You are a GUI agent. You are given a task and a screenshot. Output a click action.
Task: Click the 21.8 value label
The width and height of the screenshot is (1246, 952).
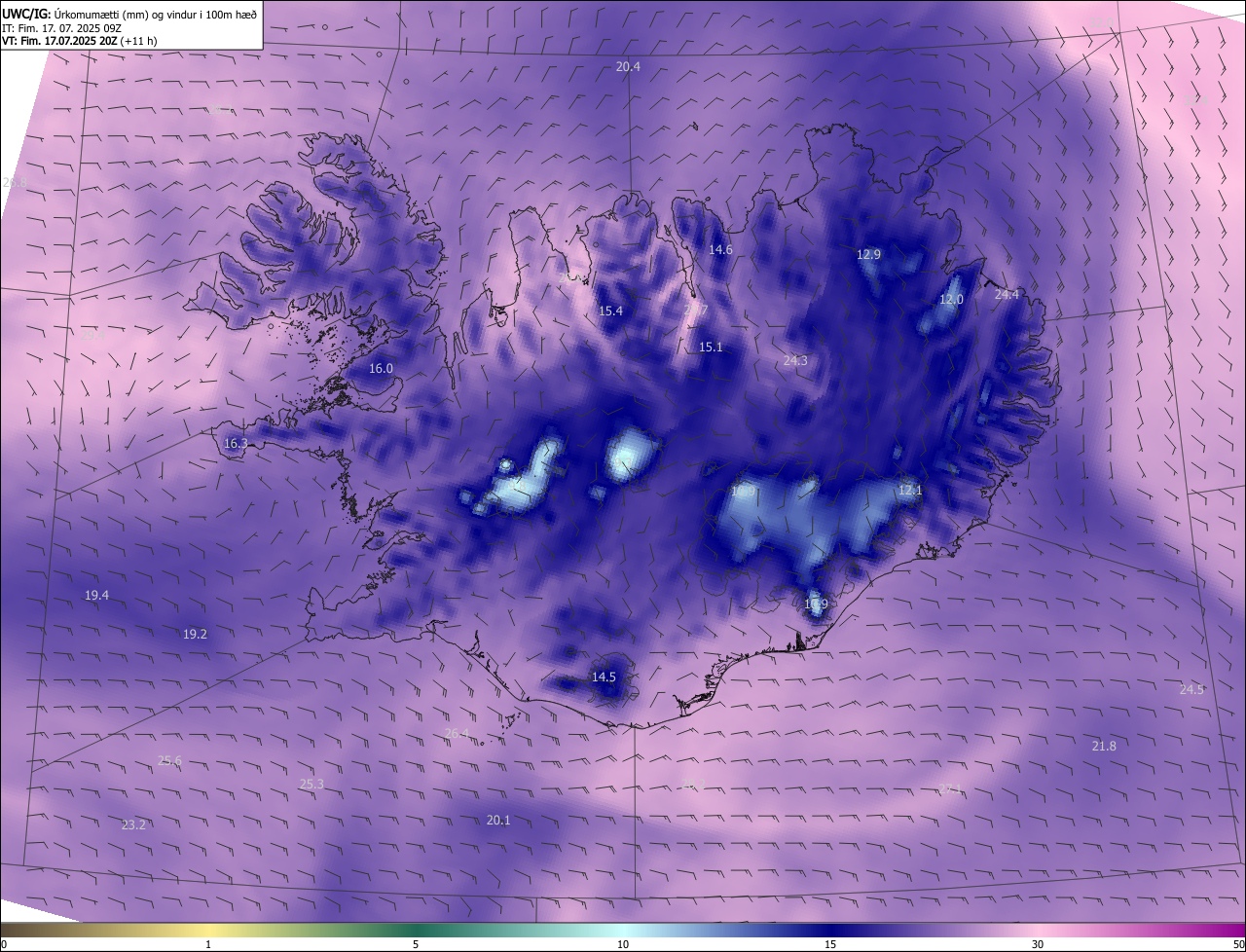(x=1104, y=747)
